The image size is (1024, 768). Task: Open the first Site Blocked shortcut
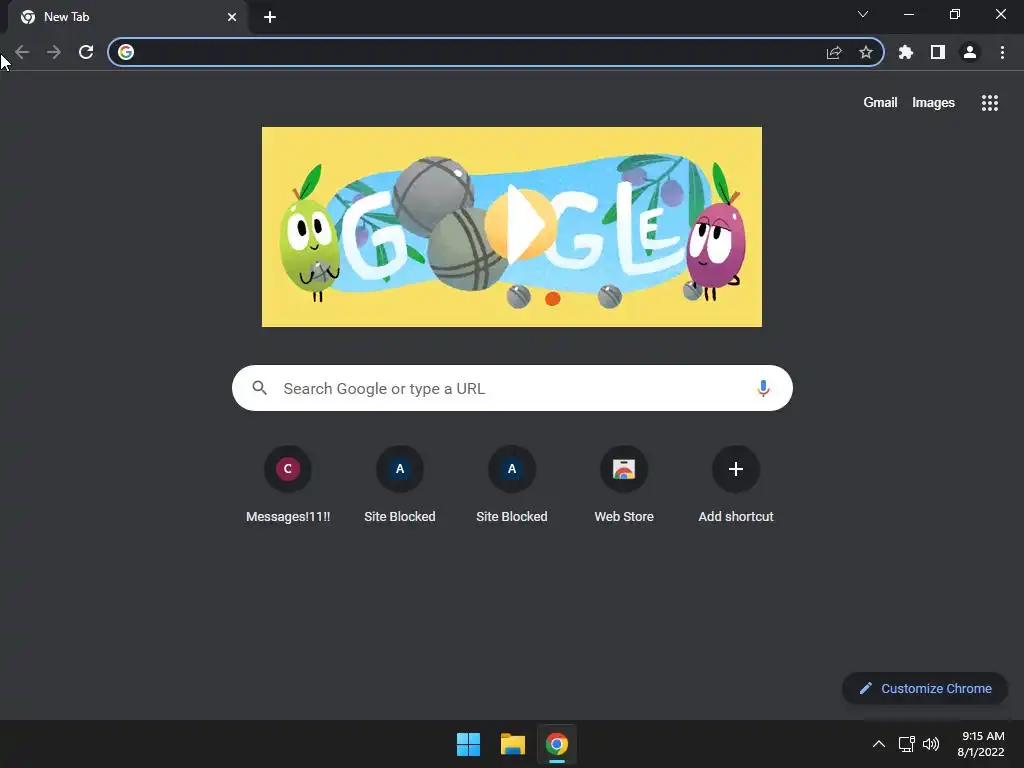click(x=400, y=485)
